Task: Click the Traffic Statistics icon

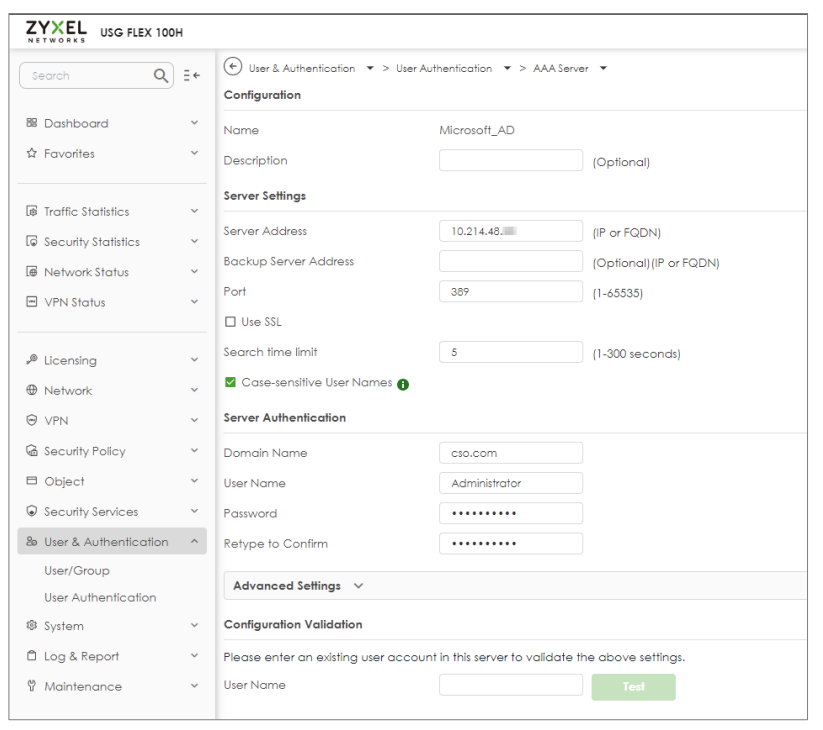Action: pyautogui.click(x=31, y=211)
